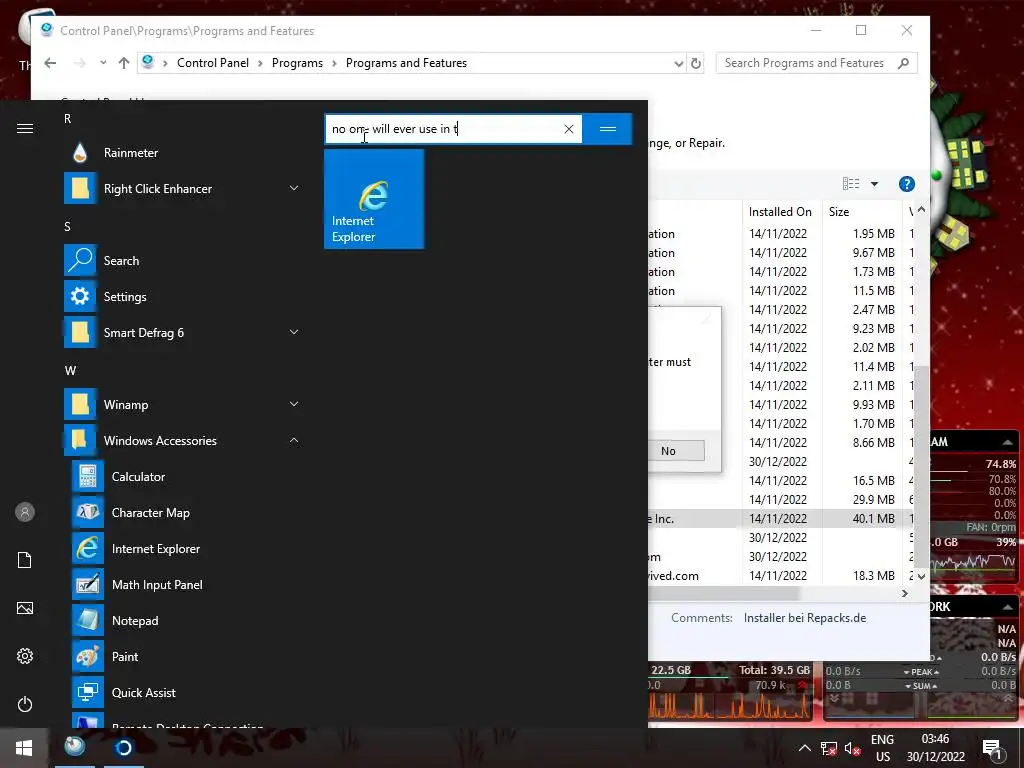Jump to letter W section header

(70, 371)
